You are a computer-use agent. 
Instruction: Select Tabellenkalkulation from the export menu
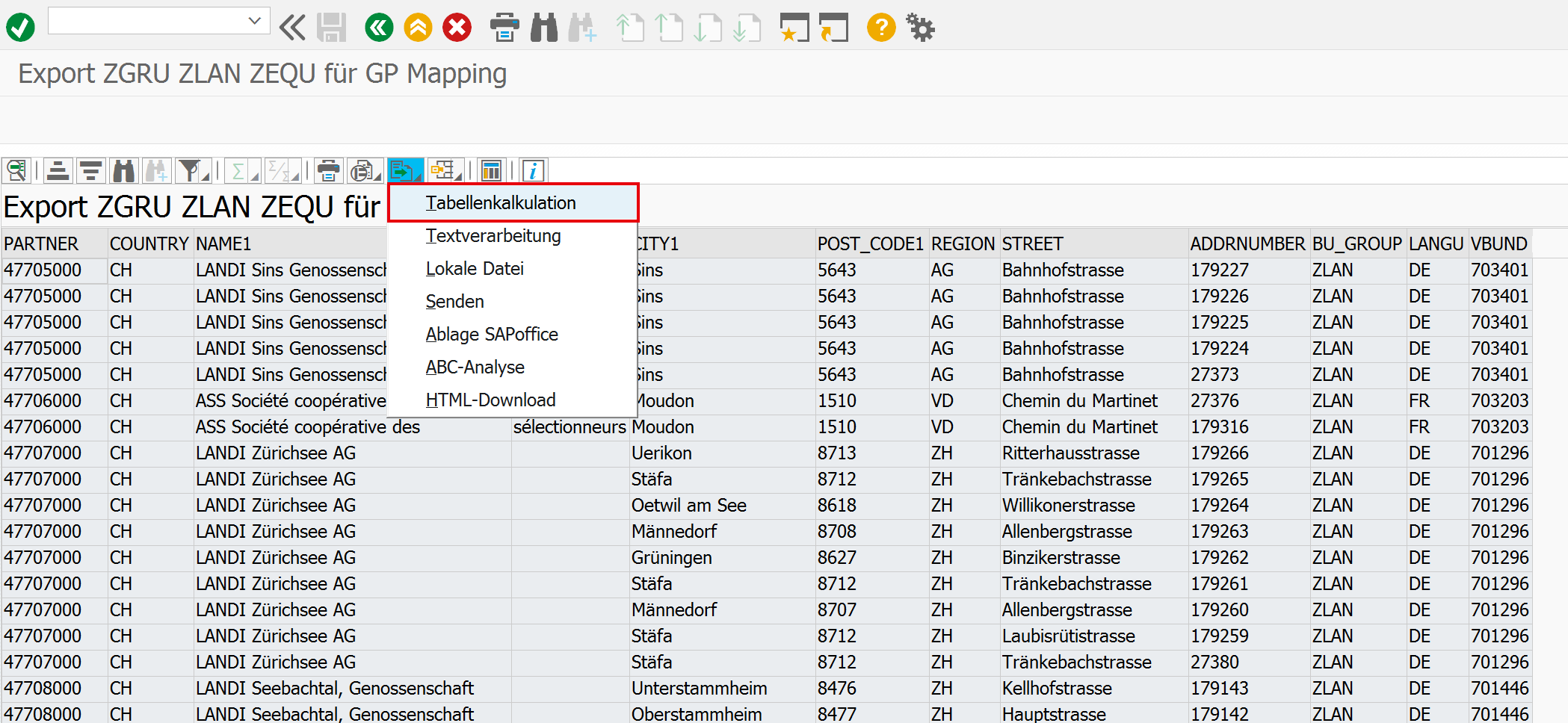(x=501, y=202)
